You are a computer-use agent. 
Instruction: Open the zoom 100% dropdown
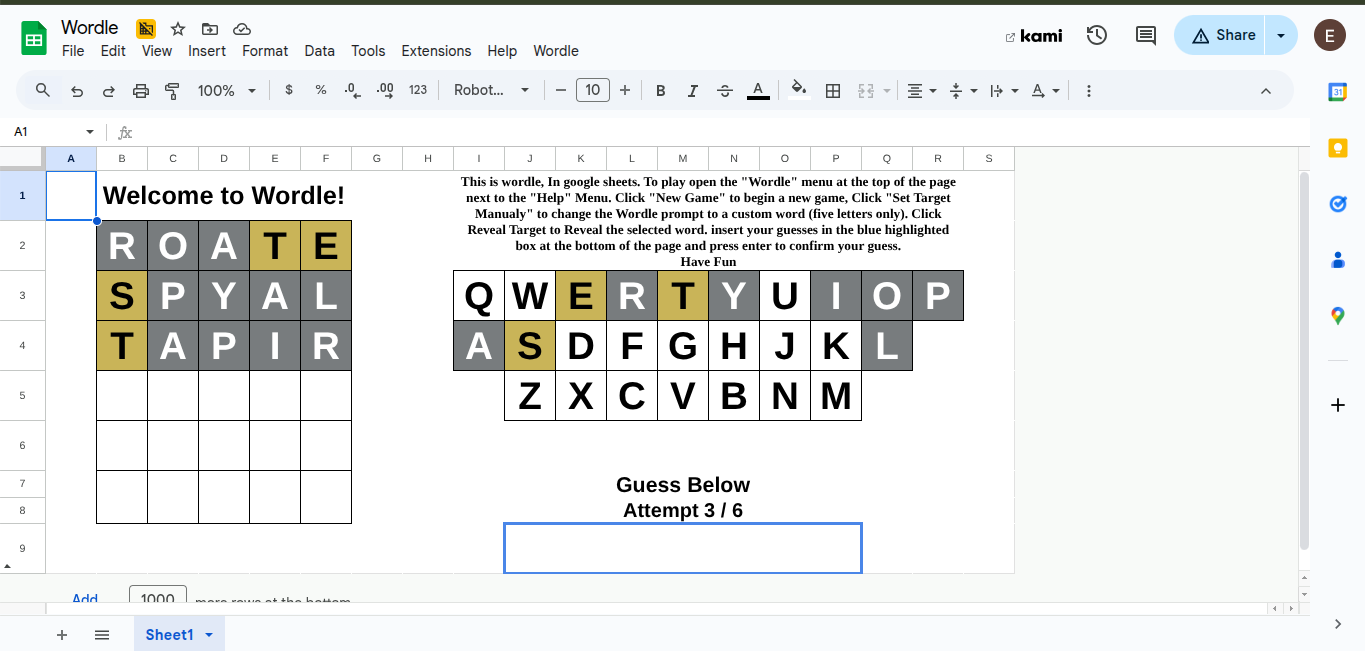pos(227,91)
